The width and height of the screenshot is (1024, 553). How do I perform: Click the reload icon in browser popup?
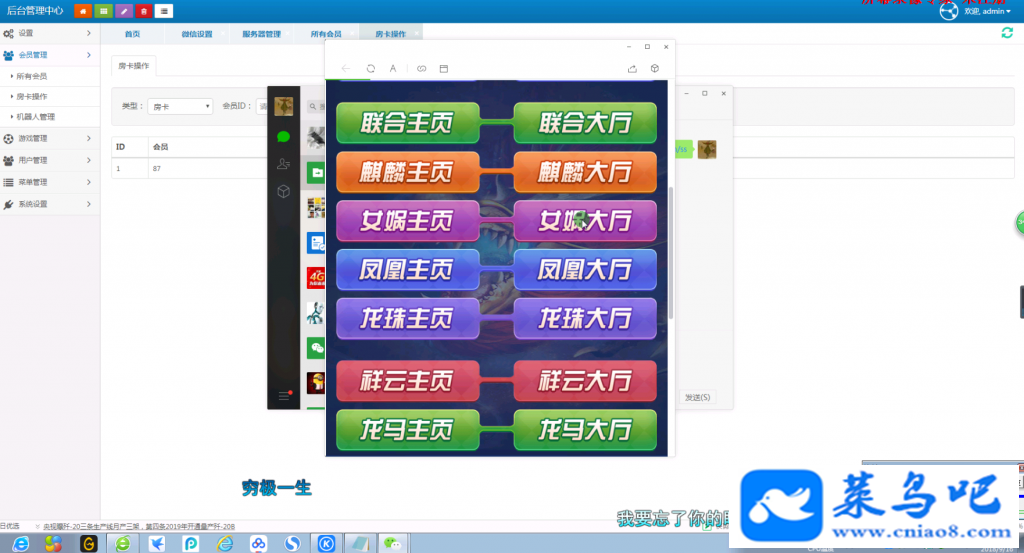(x=370, y=69)
